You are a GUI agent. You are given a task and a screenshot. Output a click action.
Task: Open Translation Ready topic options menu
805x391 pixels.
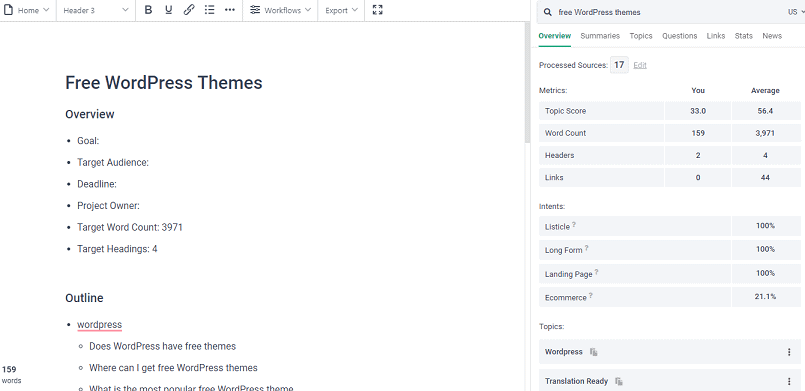point(789,381)
